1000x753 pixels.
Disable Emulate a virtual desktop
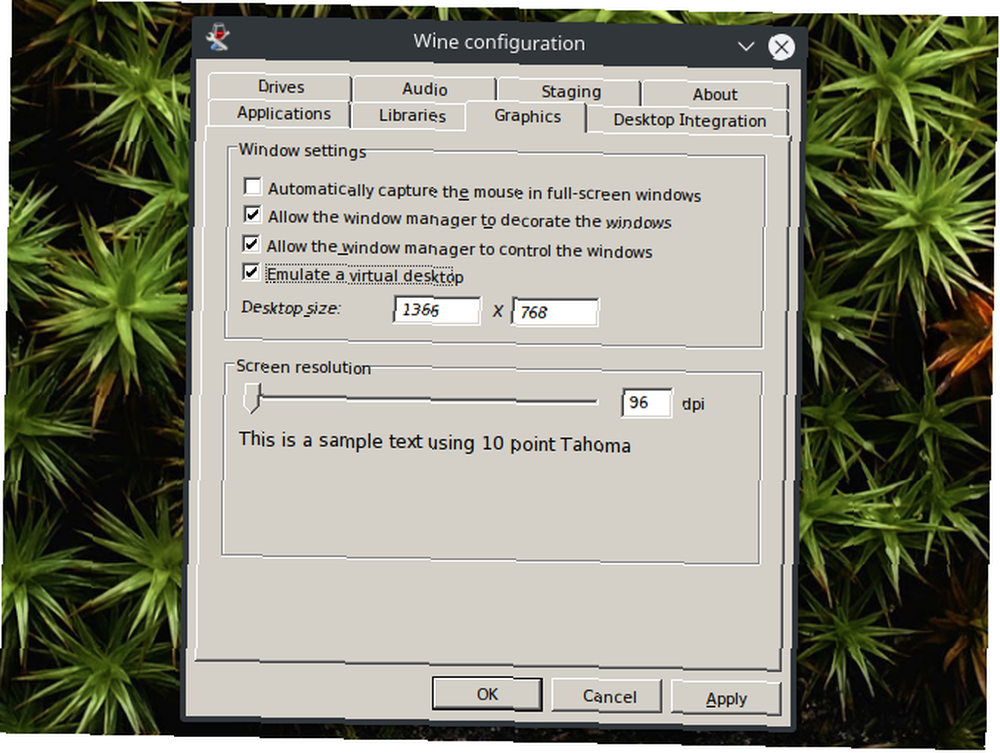coord(250,272)
